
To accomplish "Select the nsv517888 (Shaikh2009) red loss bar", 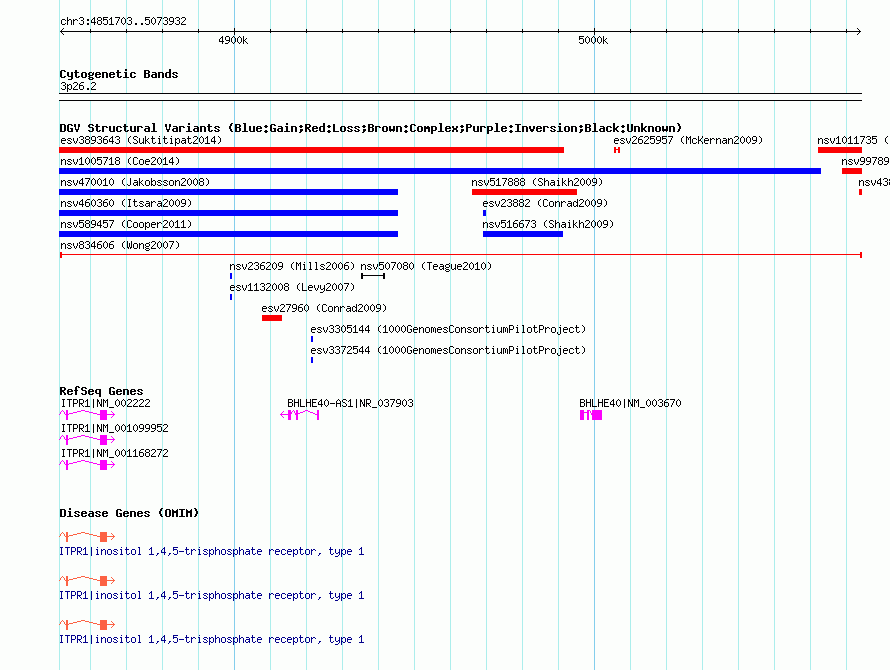I will click(x=524, y=192).
